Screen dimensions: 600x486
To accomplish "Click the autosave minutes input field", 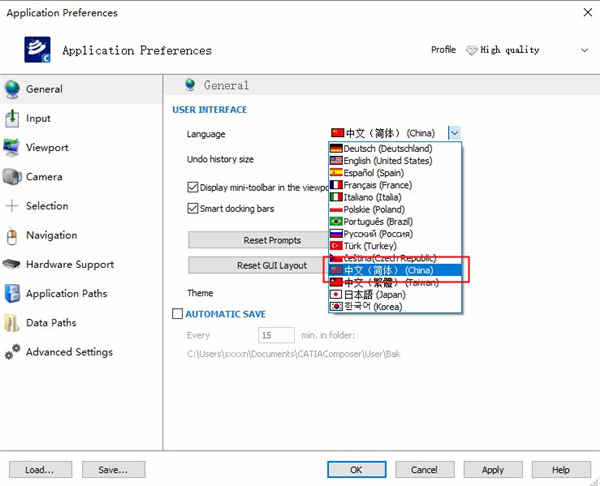I will pos(276,335).
